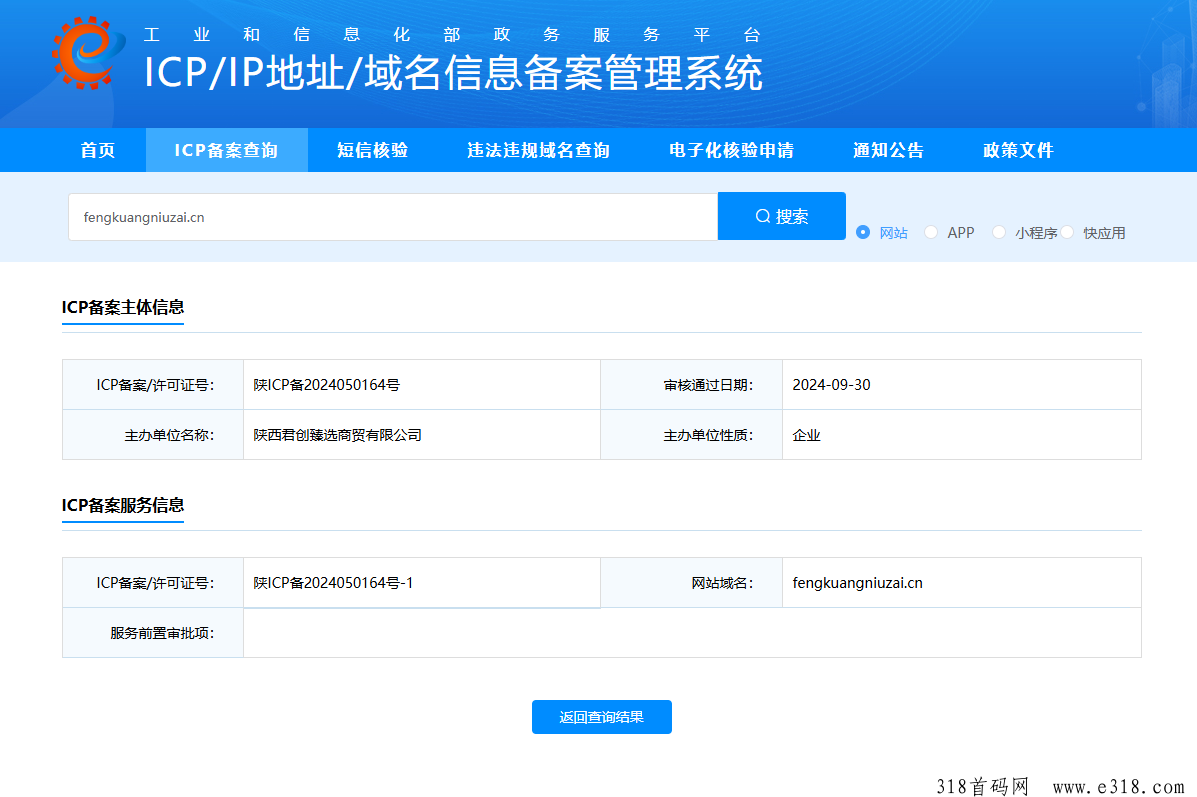Focus the domain search input field
1197x797 pixels.
[393, 217]
